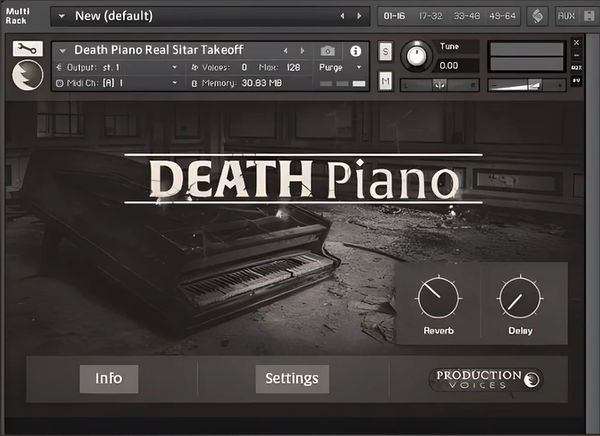Switch to rack page 33-48
Viewport: 600px width, 436px height.
(x=466, y=16)
